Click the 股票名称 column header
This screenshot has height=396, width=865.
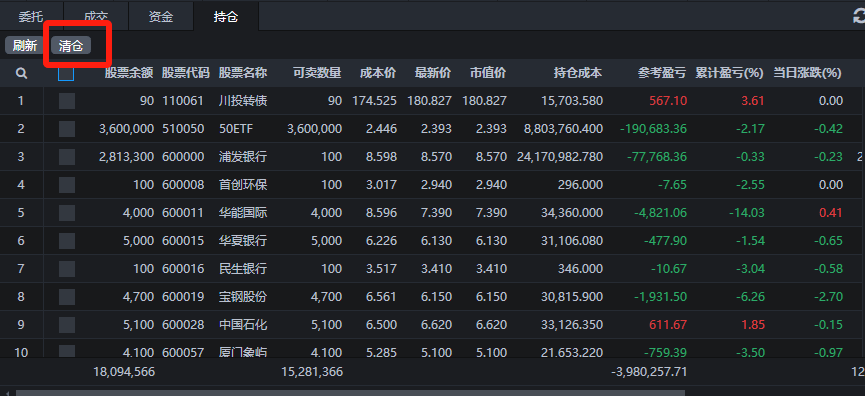tap(243, 73)
